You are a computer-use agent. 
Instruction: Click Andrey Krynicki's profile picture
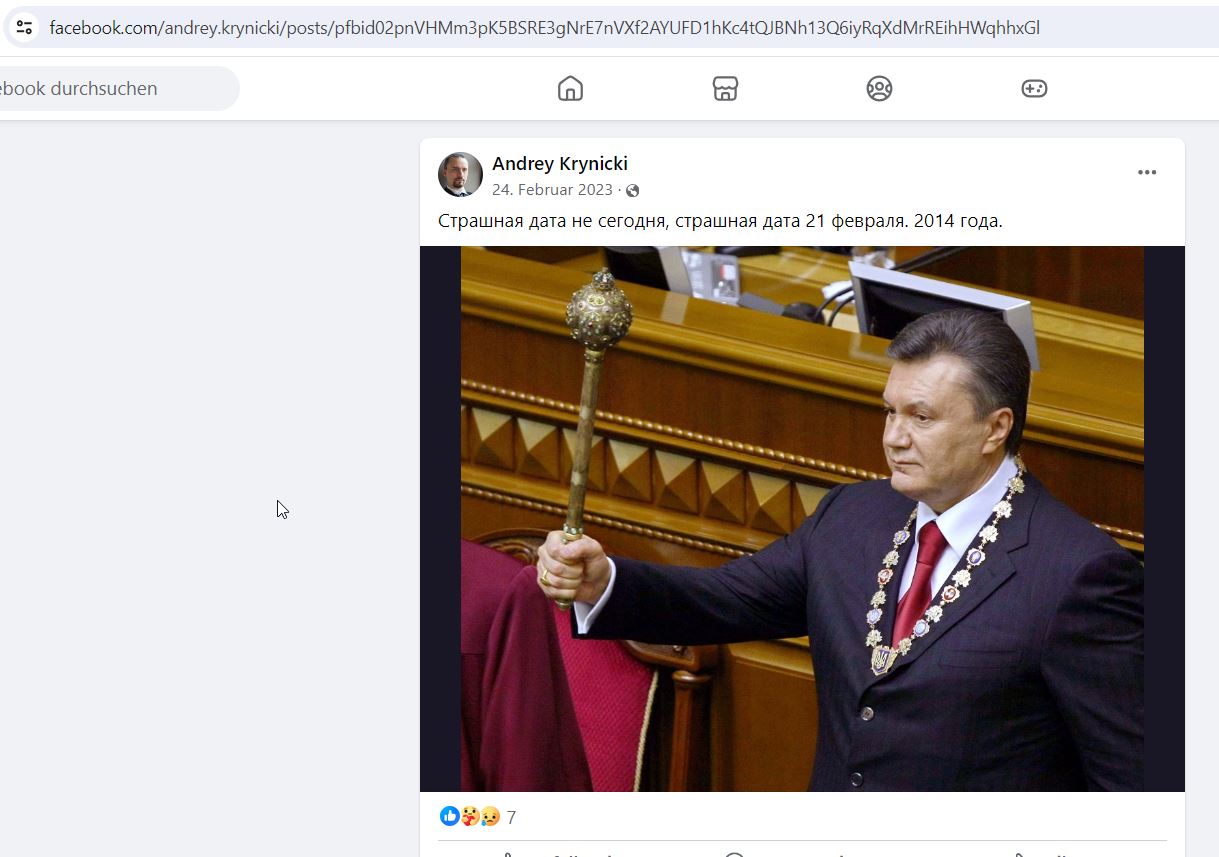(460, 175)
